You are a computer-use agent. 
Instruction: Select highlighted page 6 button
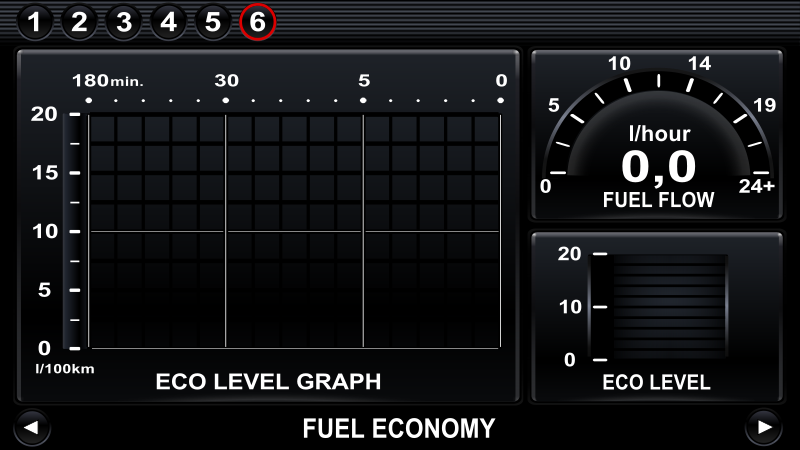pyautogui.click(x=258, y=22)
